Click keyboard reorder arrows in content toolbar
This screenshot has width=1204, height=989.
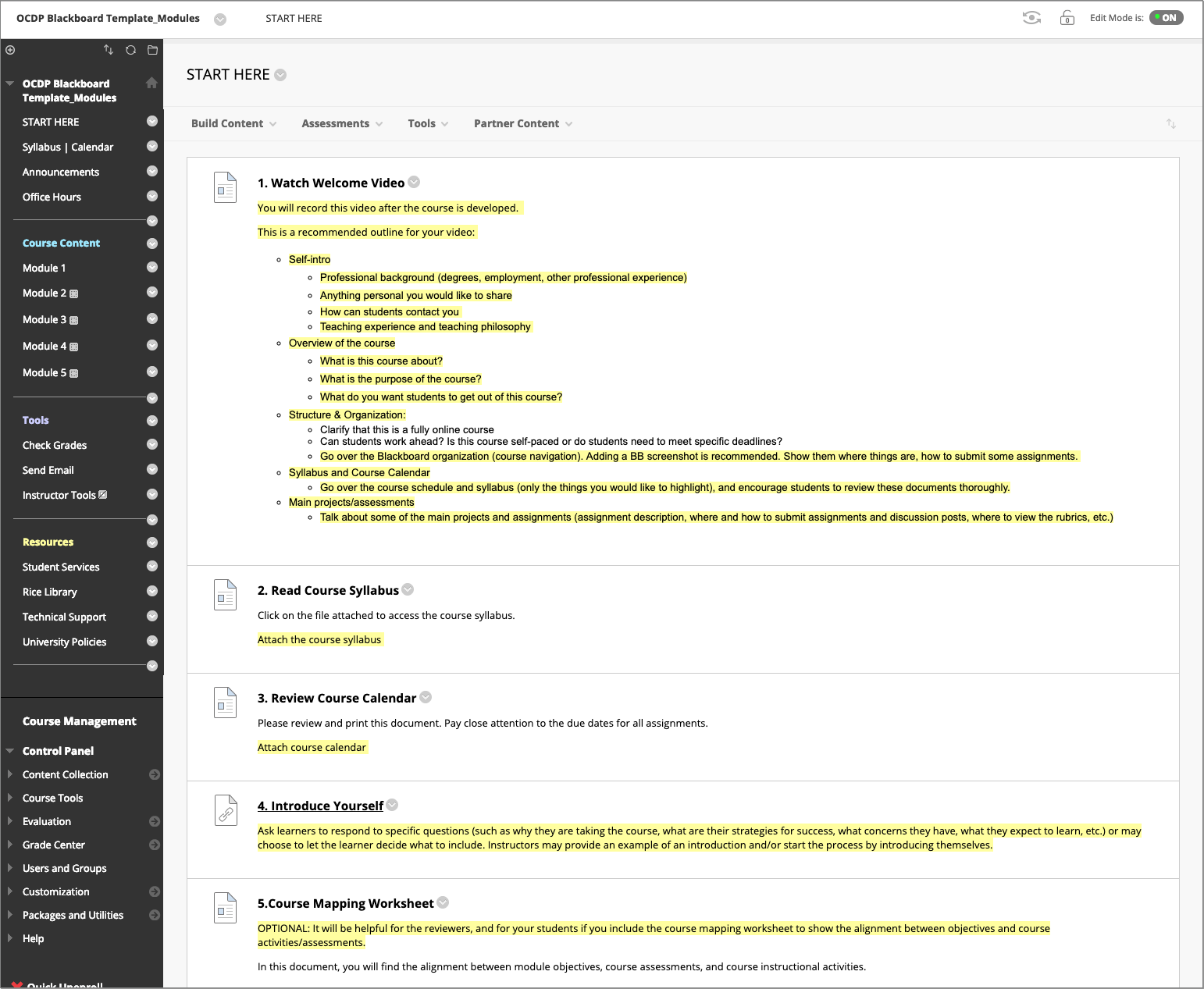[1170, 123]
